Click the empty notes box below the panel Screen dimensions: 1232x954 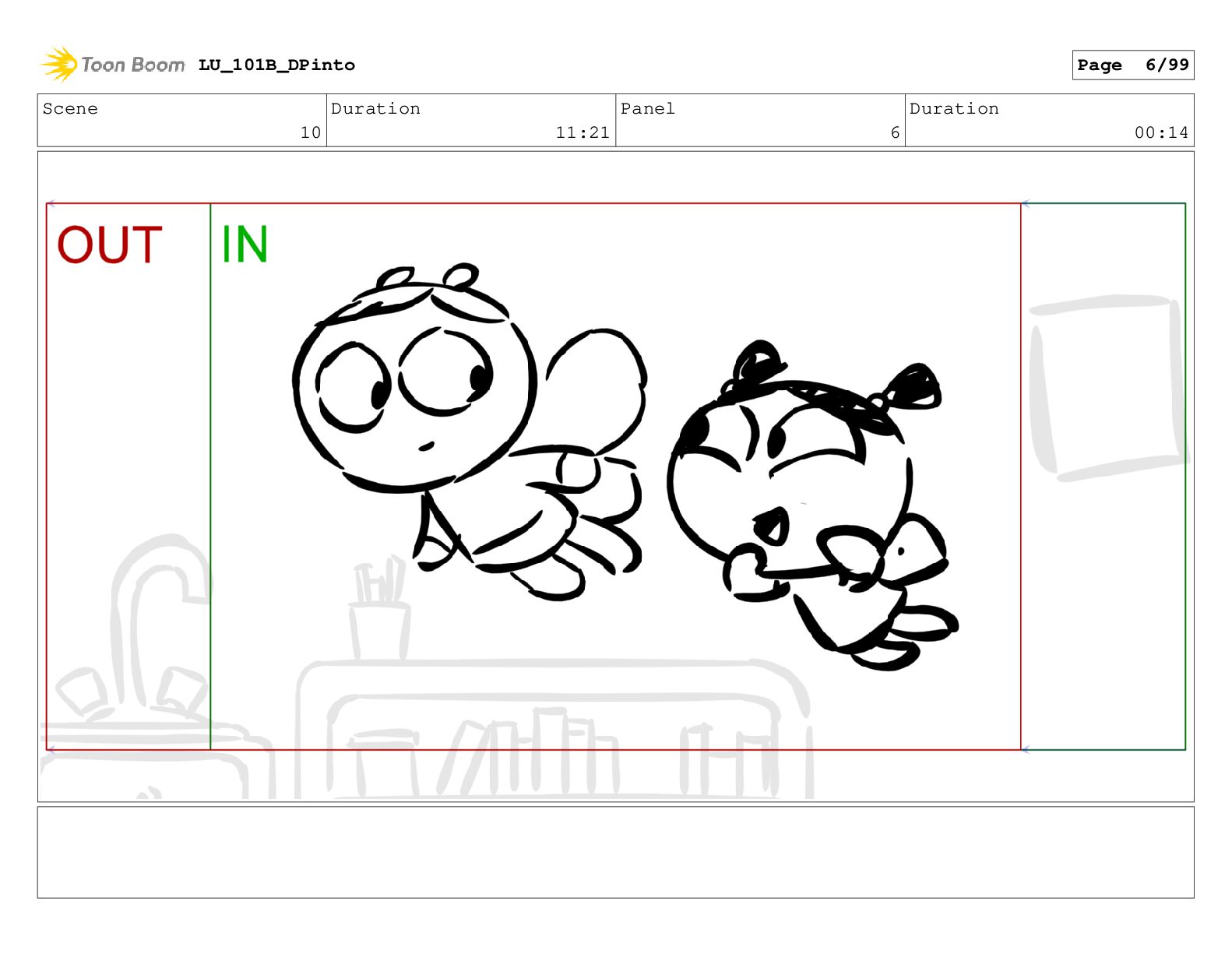click(x=615, y=852)
